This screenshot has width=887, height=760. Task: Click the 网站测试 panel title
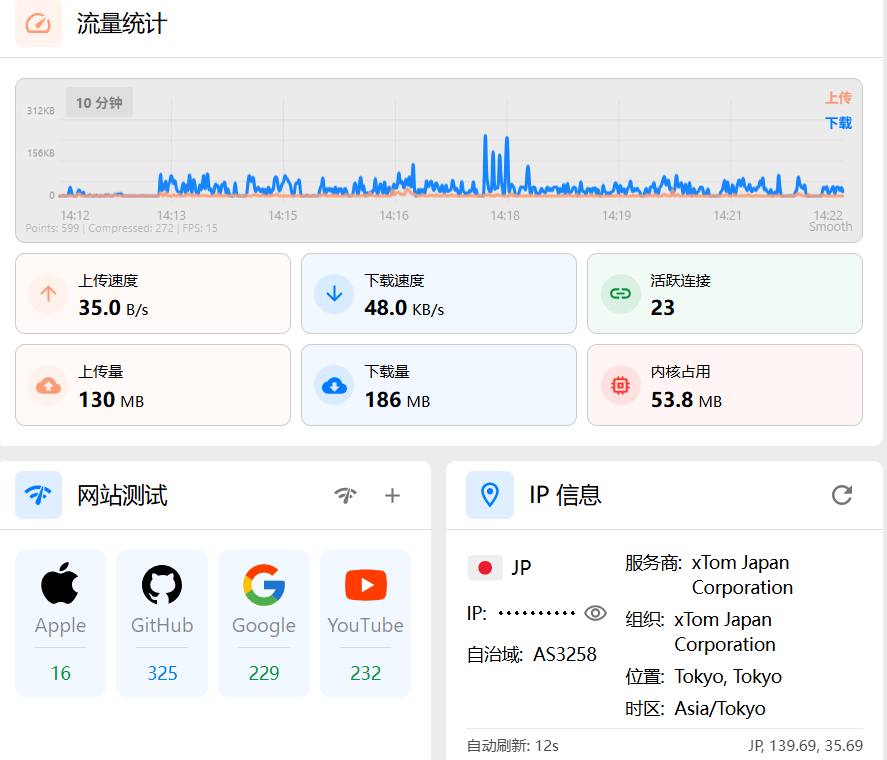[x=122, y=496]
